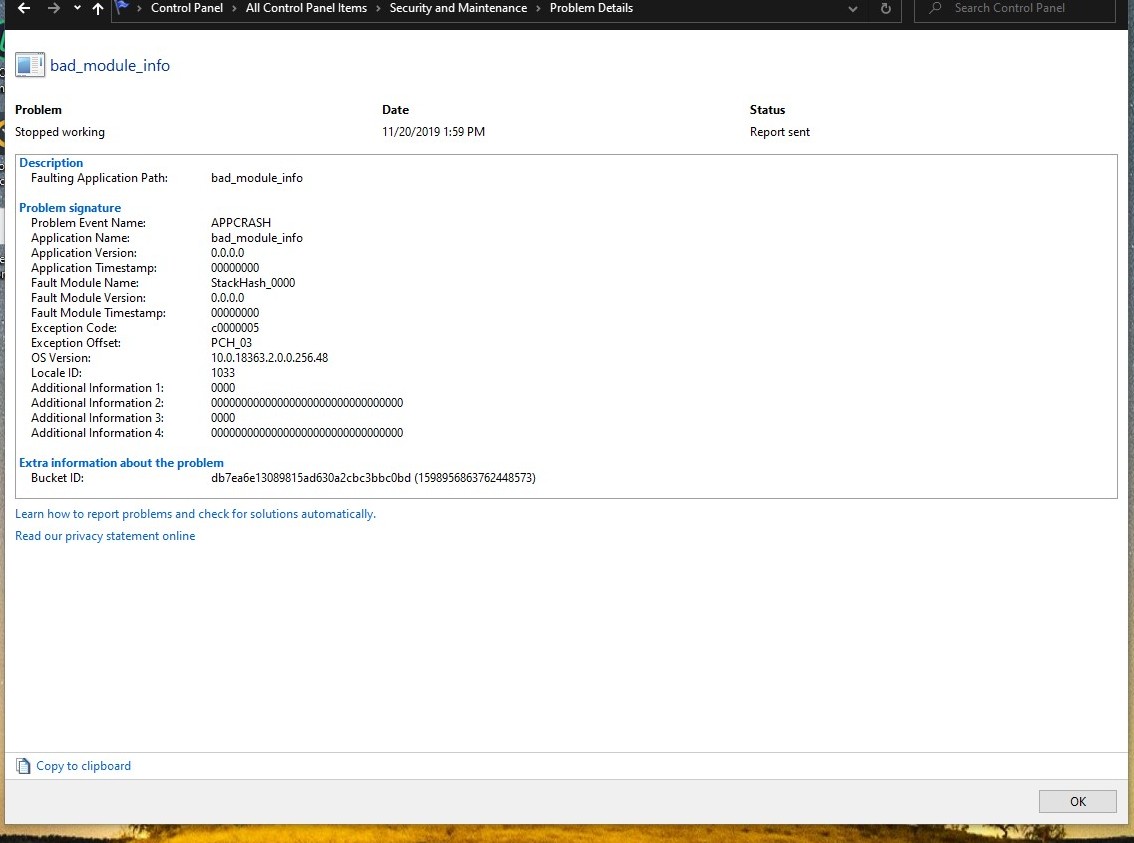Select the Additional Information 4 value
The image size is (1134, 843).
tap(307, 433)
